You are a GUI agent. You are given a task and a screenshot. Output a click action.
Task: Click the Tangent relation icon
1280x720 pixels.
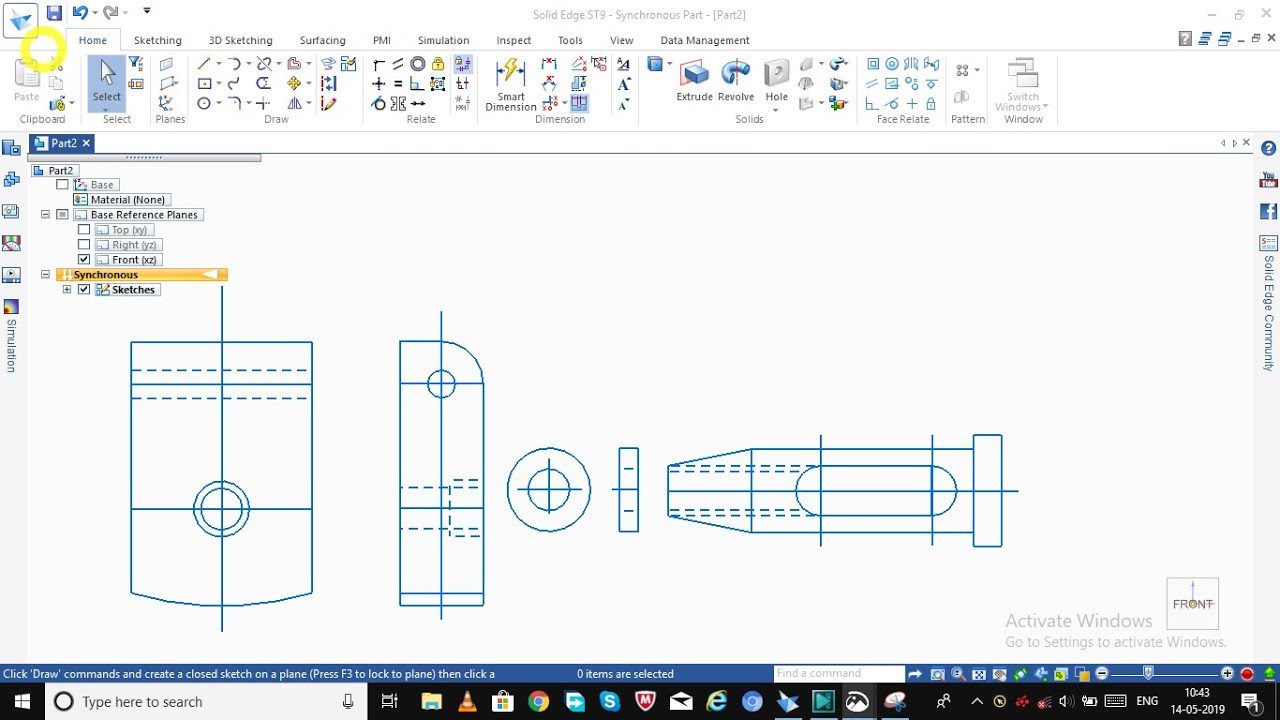click(378, 103)
